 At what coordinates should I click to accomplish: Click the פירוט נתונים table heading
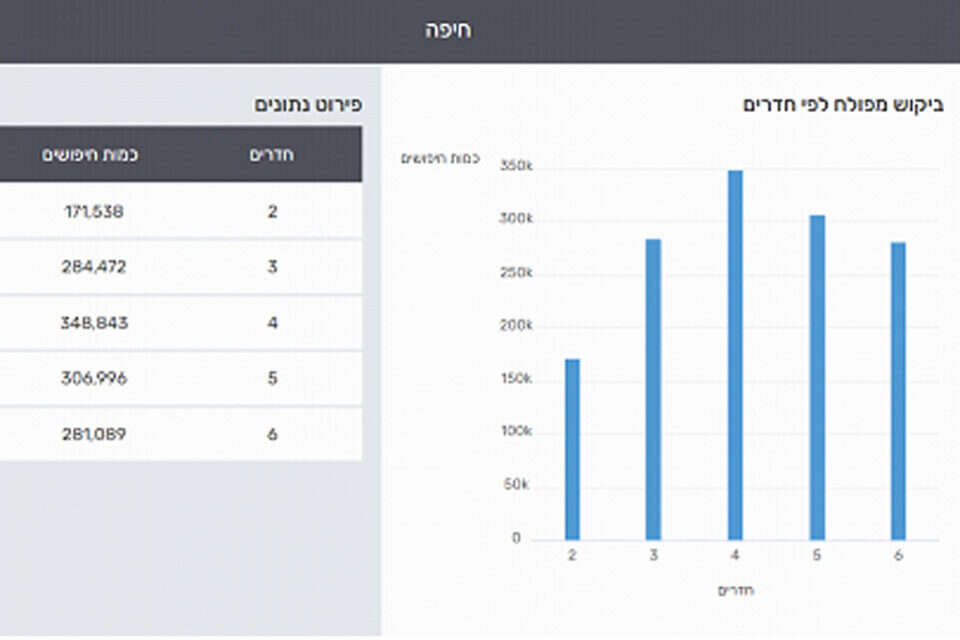click(307, 104)
